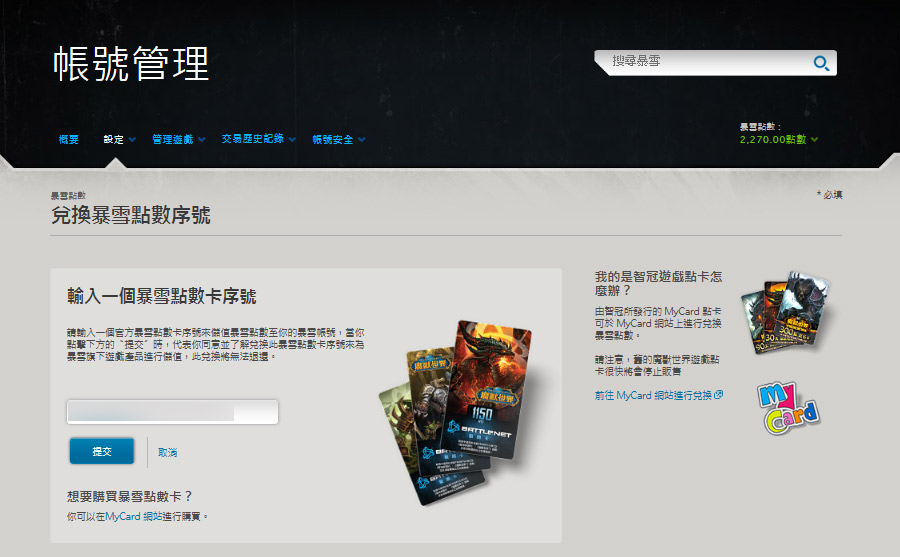Click the 想要購買暴雪點數卡？ heading
This screenshot has width=900, height=557.
tap(130, 496)
